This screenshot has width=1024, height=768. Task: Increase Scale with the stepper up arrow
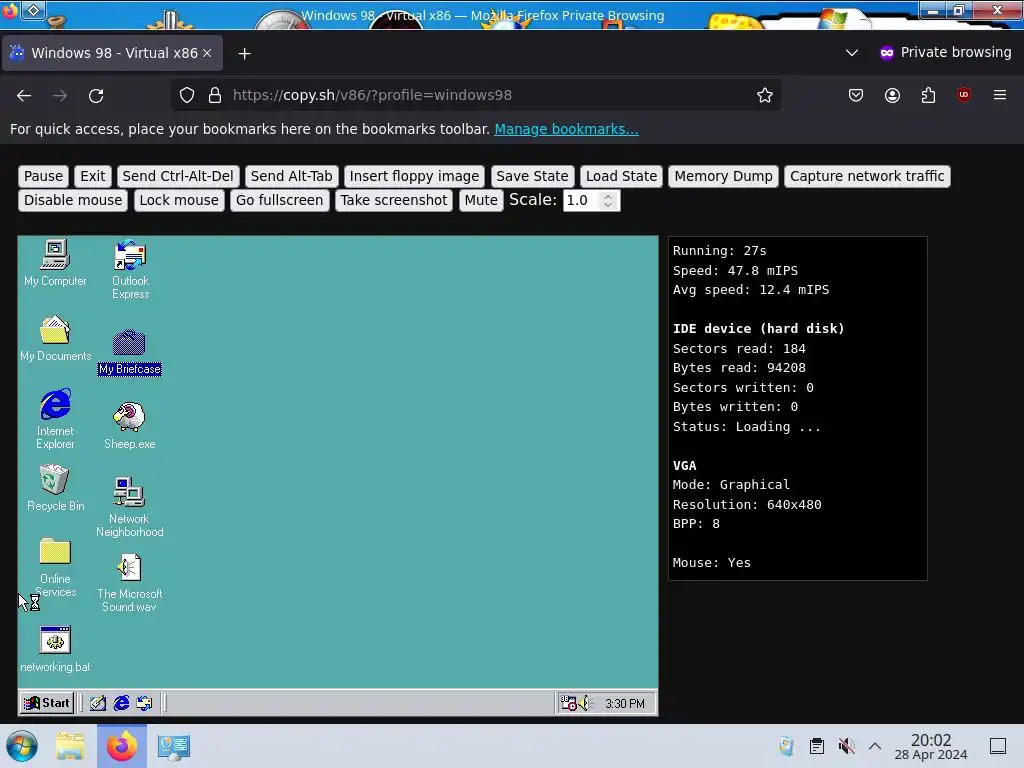coord(608,196)
